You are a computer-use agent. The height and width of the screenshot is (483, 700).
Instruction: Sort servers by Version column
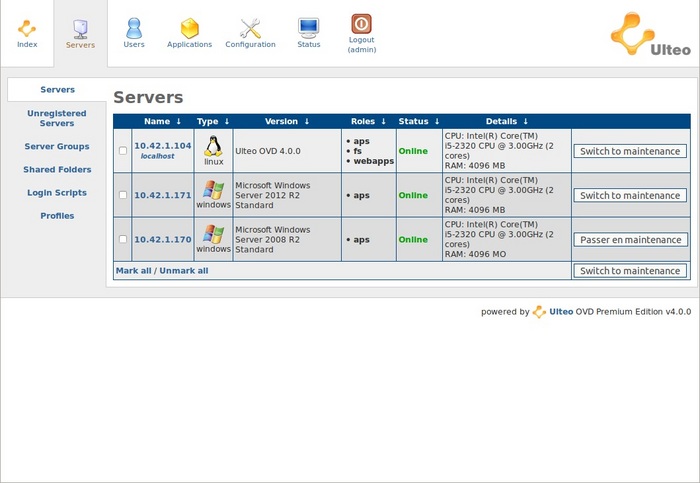(287, 122)
